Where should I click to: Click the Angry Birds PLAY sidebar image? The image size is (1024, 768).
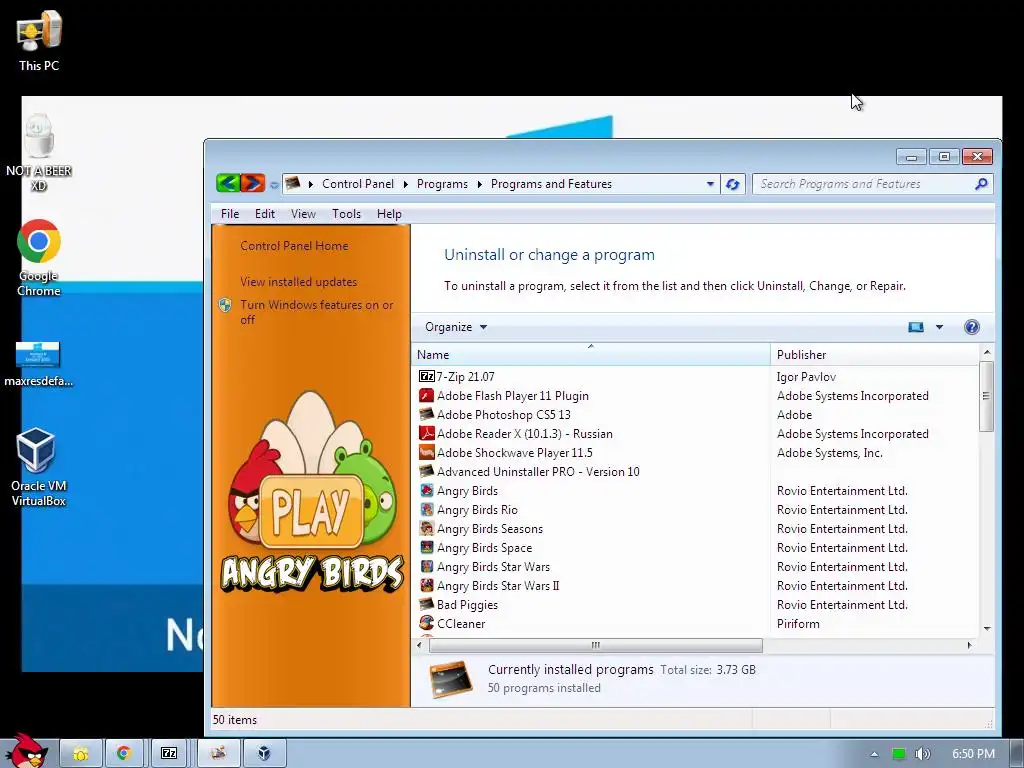pos(312,493)
